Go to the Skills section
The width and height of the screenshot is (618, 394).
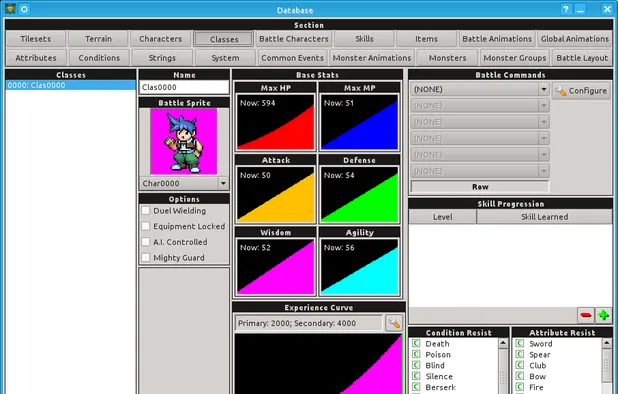(x=364, y=39)
